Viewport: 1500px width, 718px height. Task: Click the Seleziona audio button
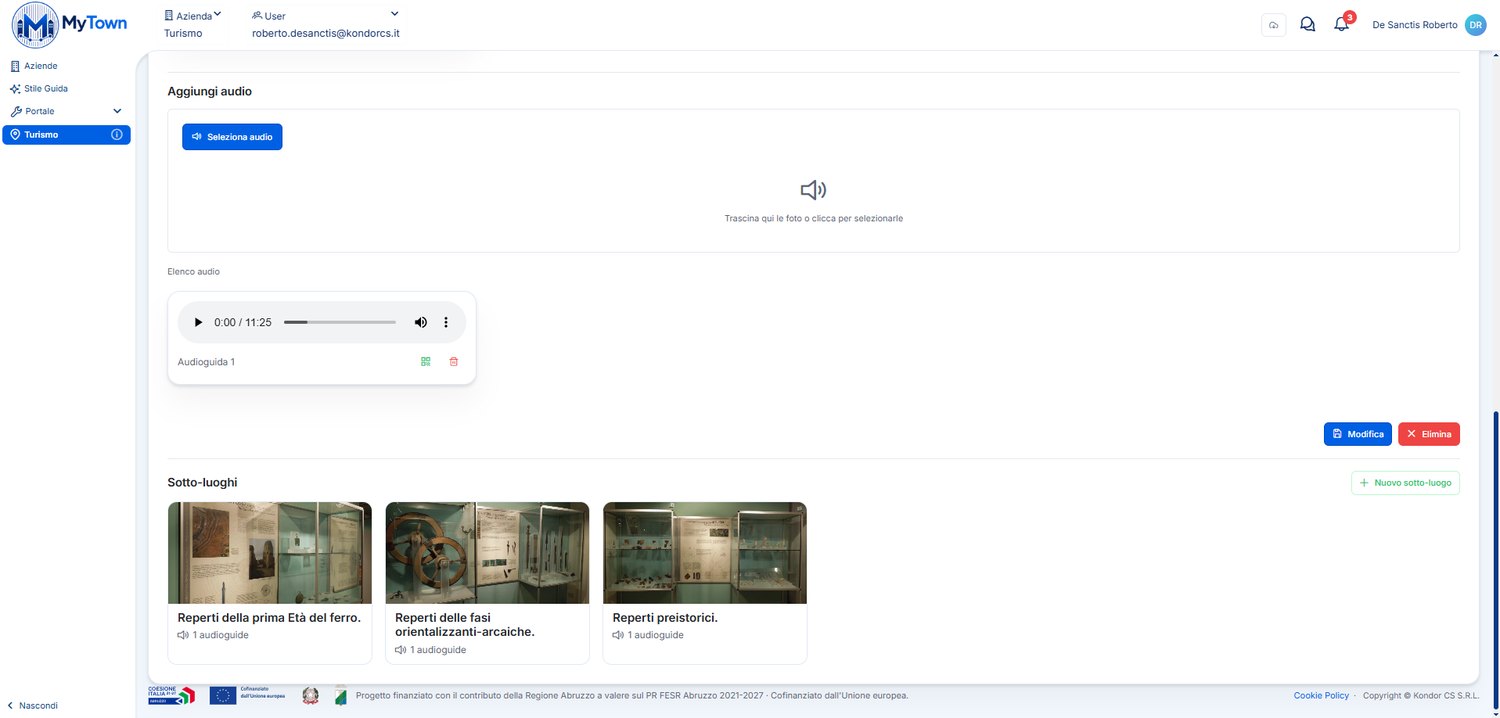232,137
